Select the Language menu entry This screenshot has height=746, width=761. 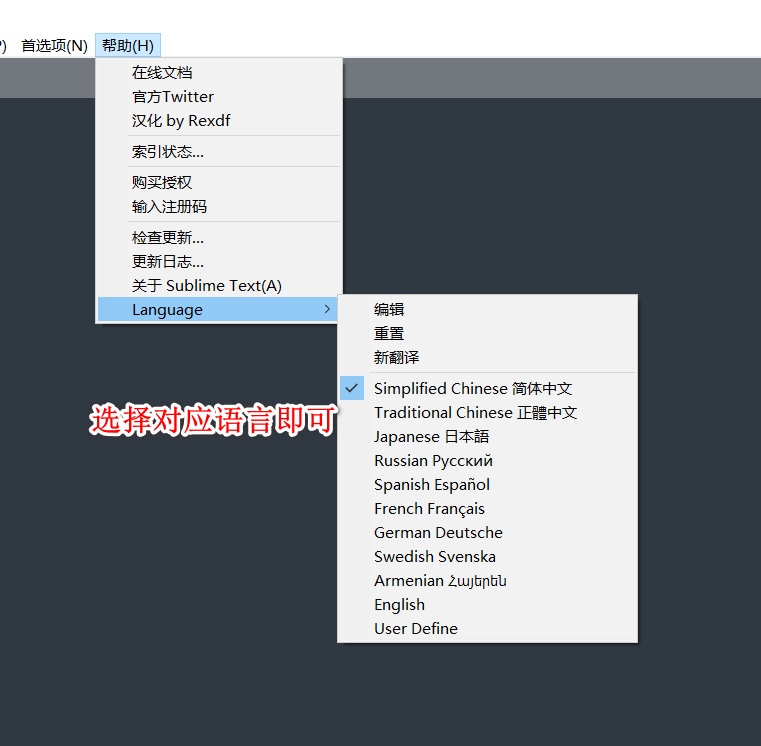[x=217, y=309]
